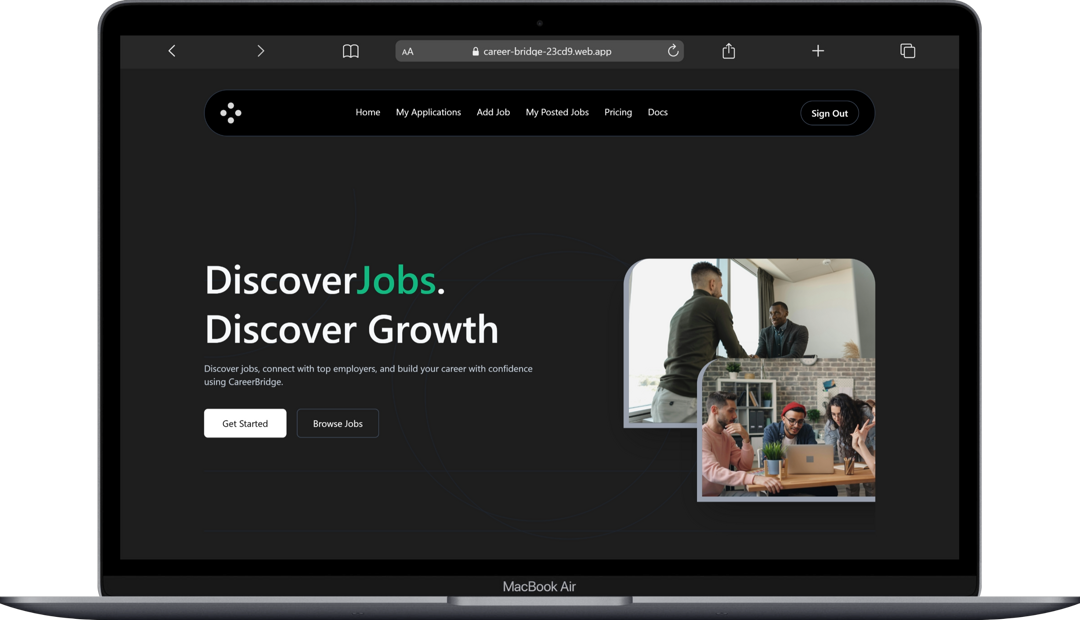Open a new tab with the plus icon
The image size is (1080, 620).
(x=817, y=51)
